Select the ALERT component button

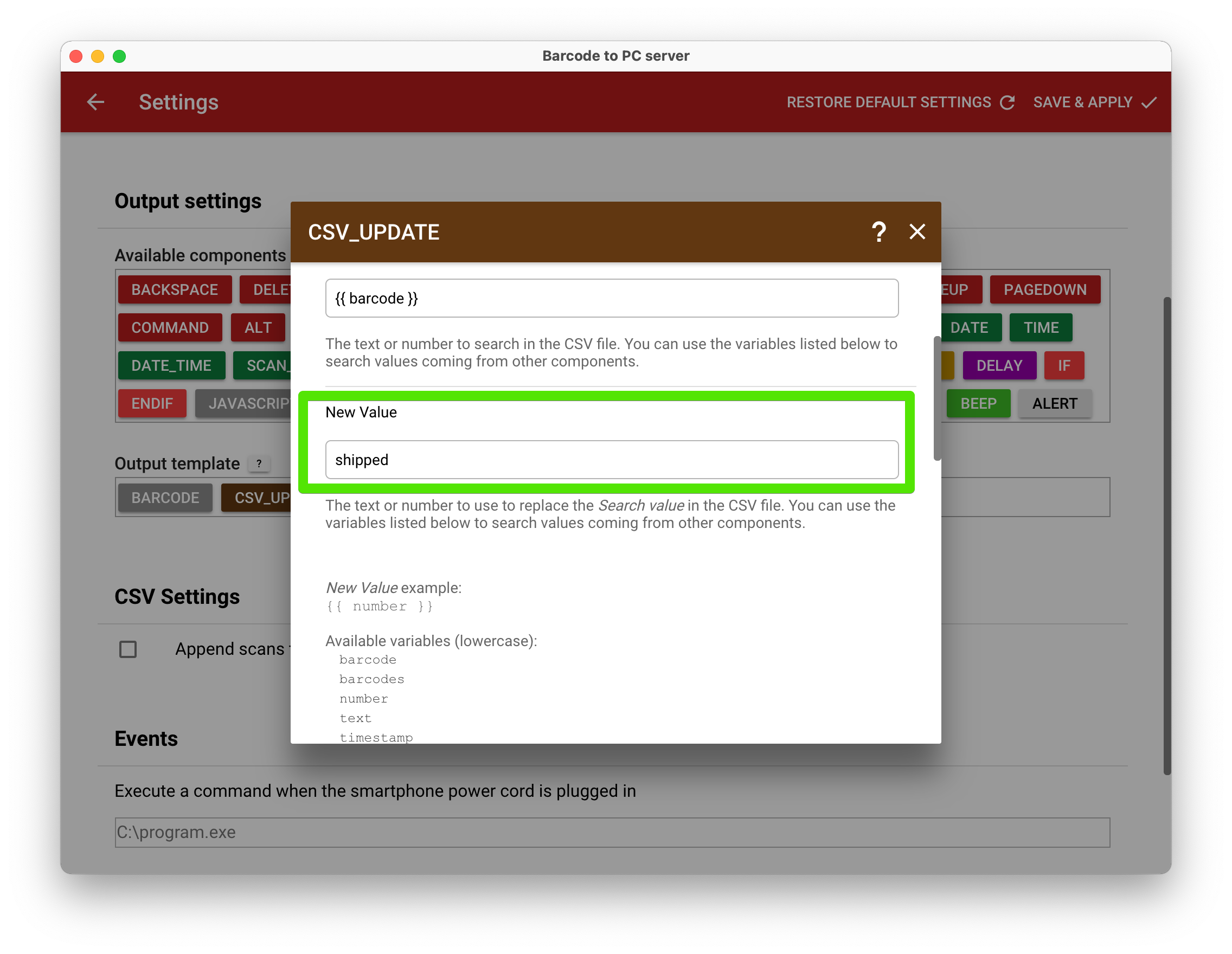tap(1055, 404)
